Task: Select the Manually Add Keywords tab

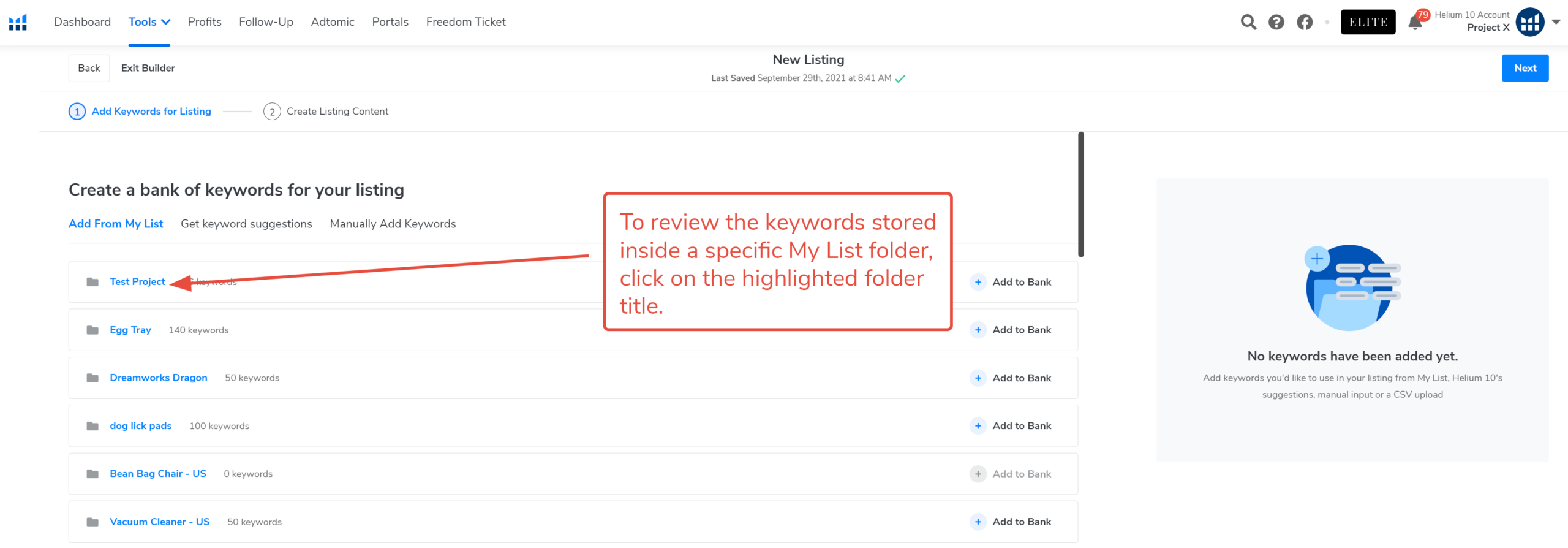Action: (x=393, y=224)
